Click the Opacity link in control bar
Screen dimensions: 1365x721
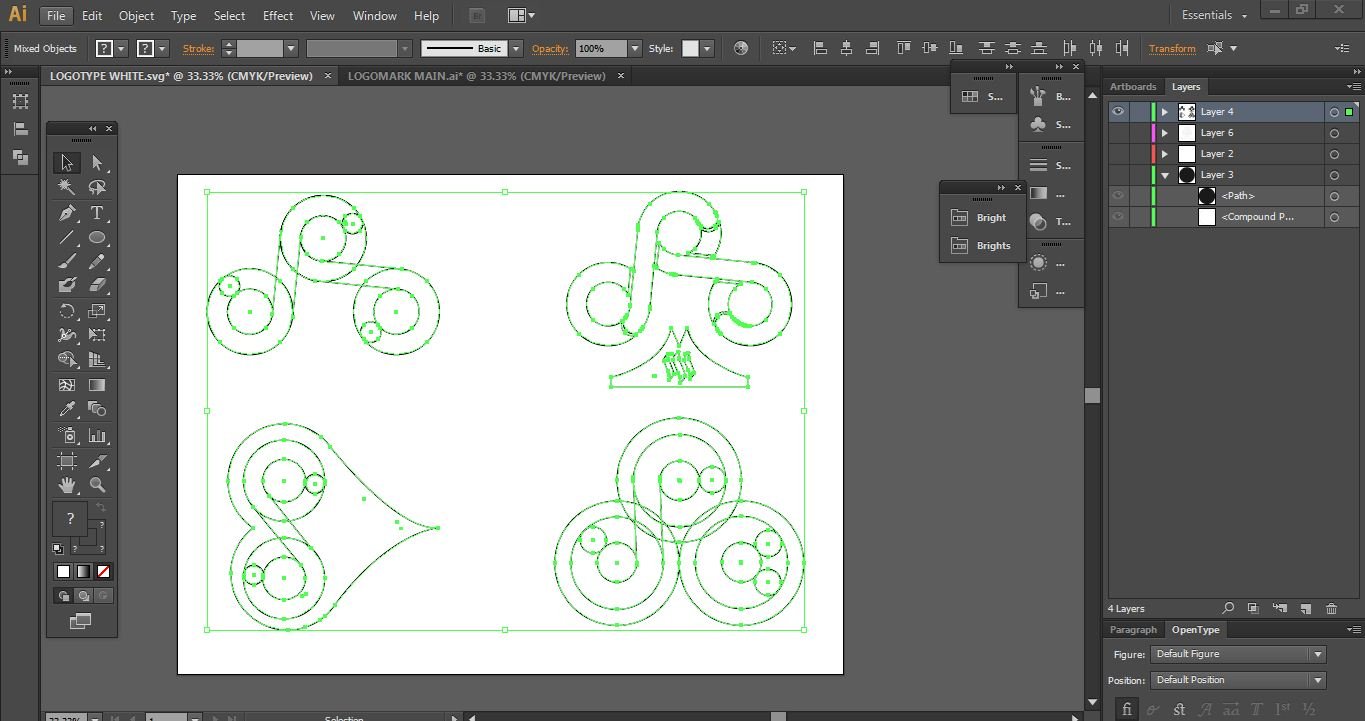[x=550, y=48]
